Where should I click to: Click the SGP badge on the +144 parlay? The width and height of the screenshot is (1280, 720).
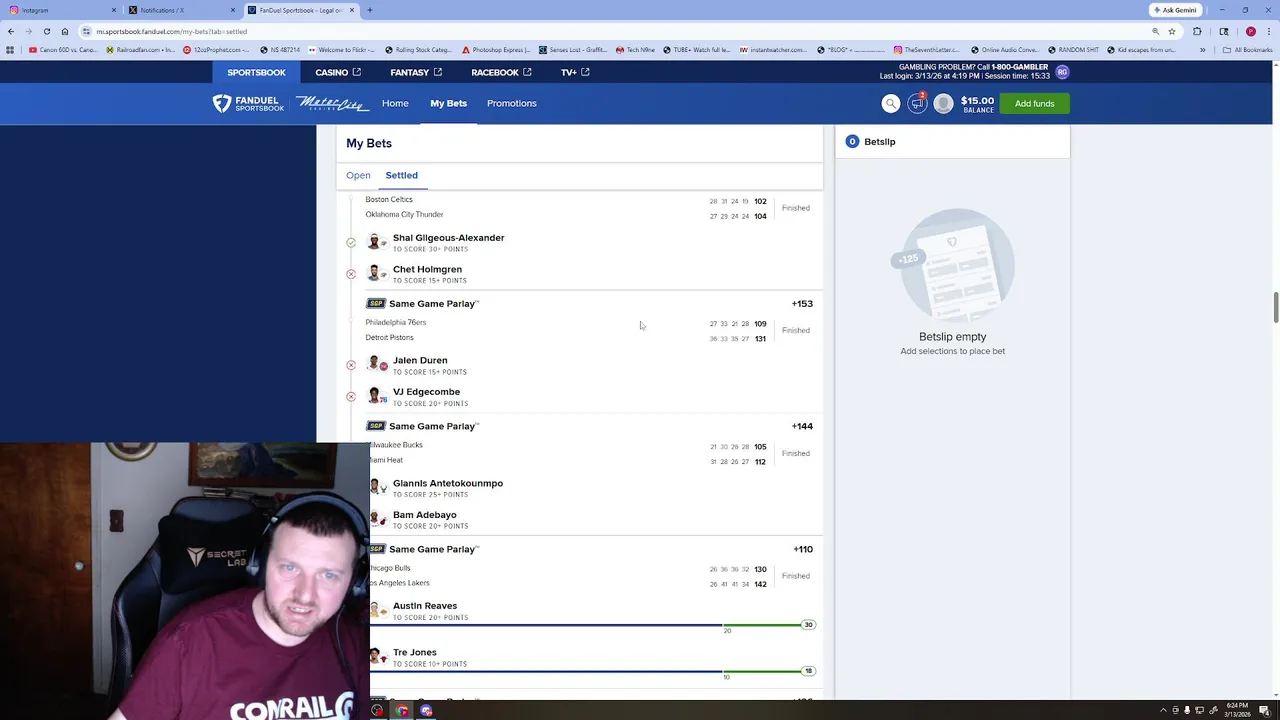pyautogui.click(x=376, y=426)
